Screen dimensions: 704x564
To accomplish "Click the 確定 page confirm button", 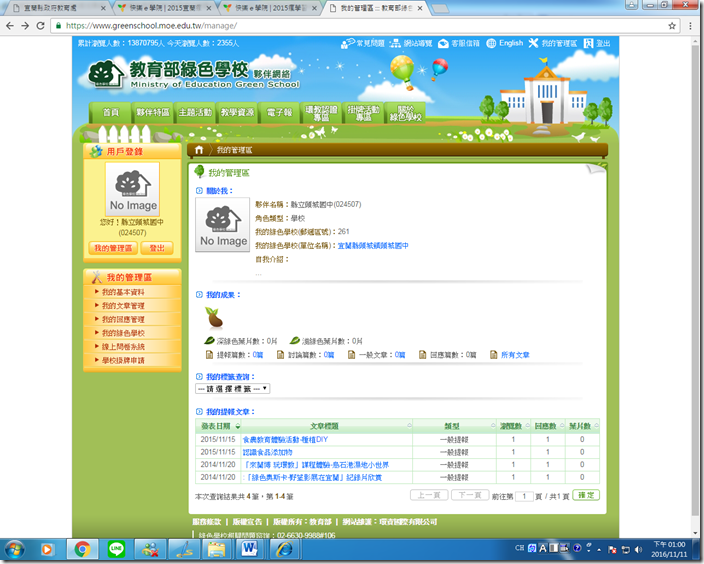I will coord(587,495).
